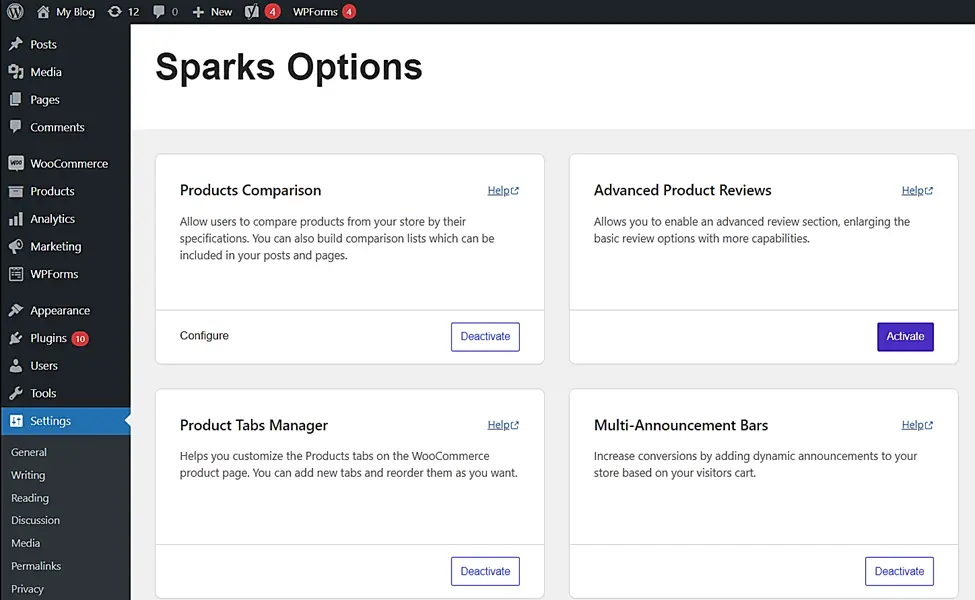The height and width of the screenshot is (600, 975).
Task: Open General settings submenu
Action: pos(29,452)
